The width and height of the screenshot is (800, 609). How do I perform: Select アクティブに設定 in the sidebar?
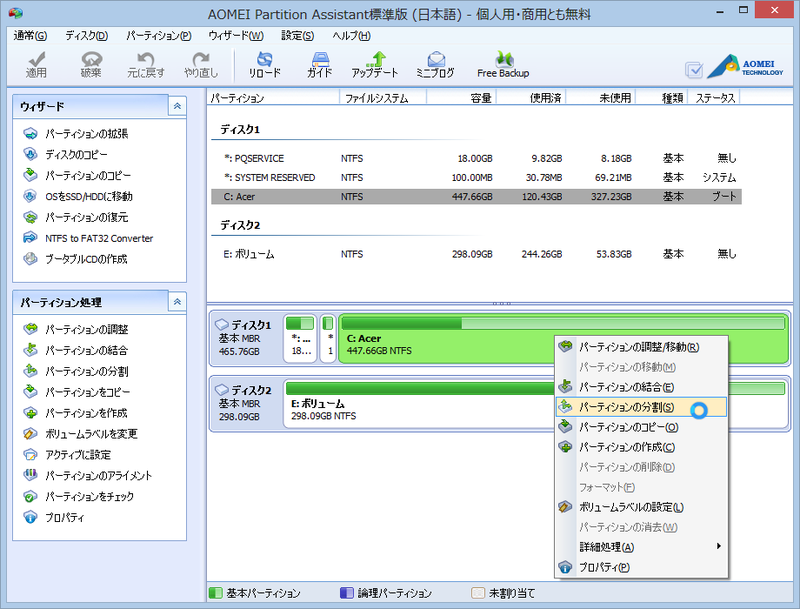(67, 455)
